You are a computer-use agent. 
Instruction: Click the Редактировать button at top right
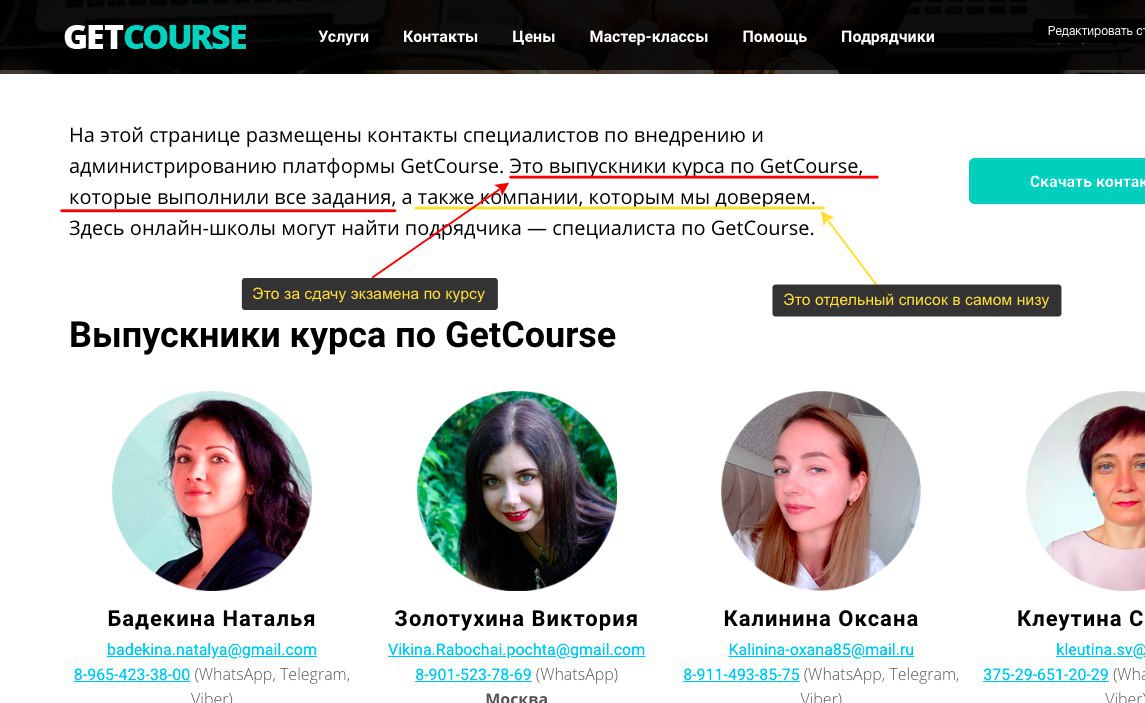click(x=1089, y=31)
